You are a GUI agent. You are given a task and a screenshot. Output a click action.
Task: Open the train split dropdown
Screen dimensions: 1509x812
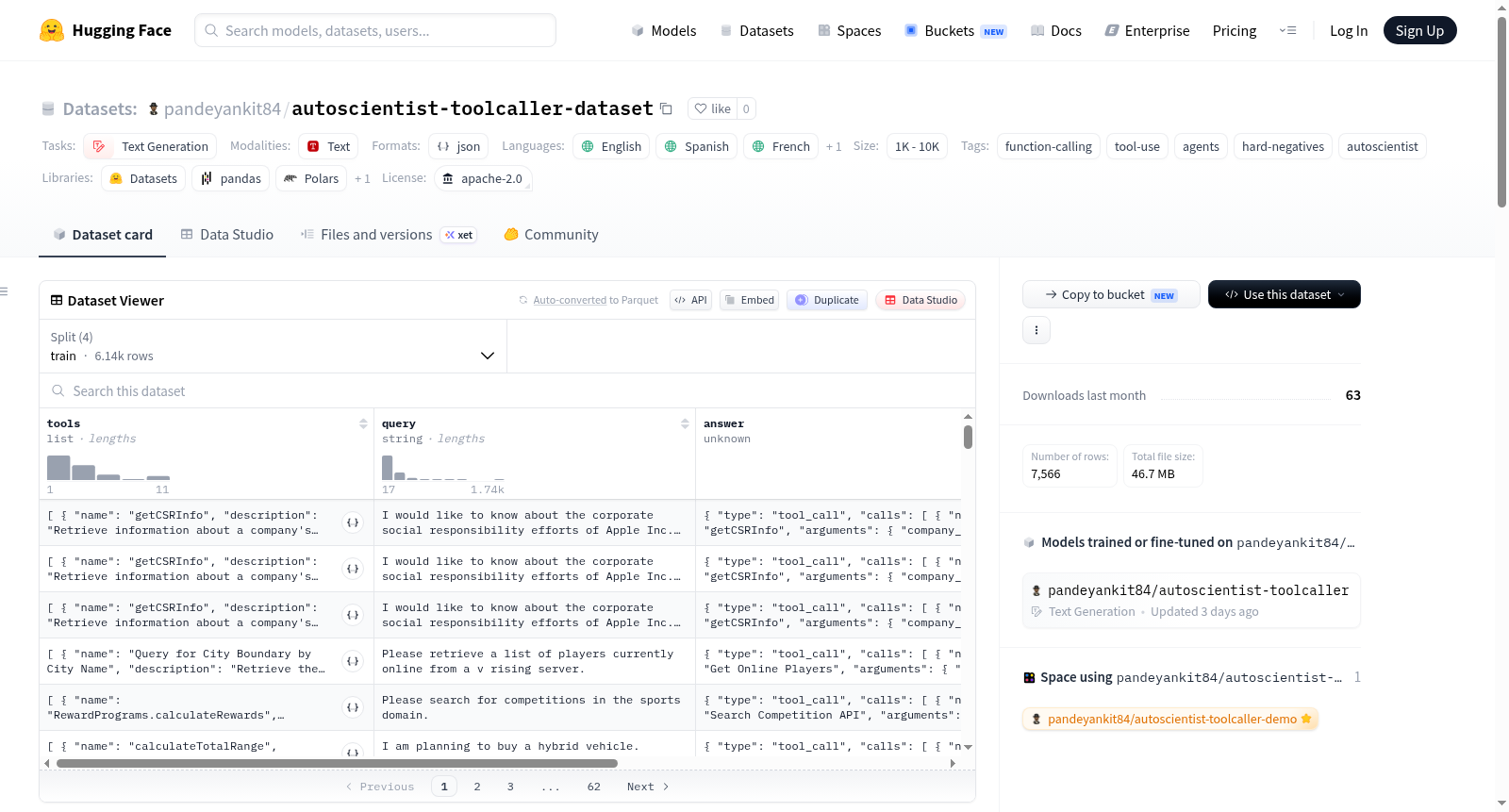[273, 346]
